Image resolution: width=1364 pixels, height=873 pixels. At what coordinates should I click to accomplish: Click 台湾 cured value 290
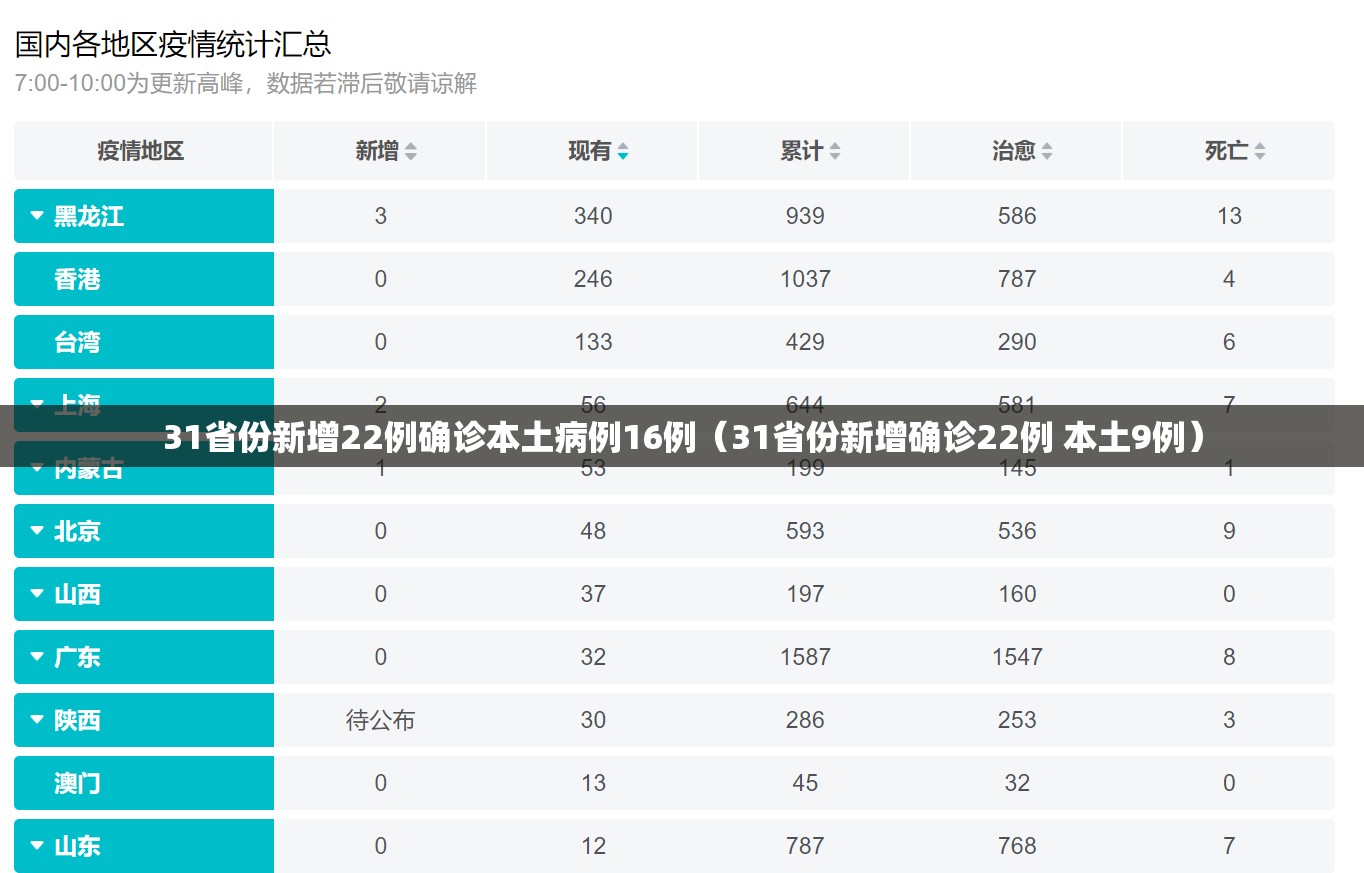pyautogui.click(x=1017, y=342)
